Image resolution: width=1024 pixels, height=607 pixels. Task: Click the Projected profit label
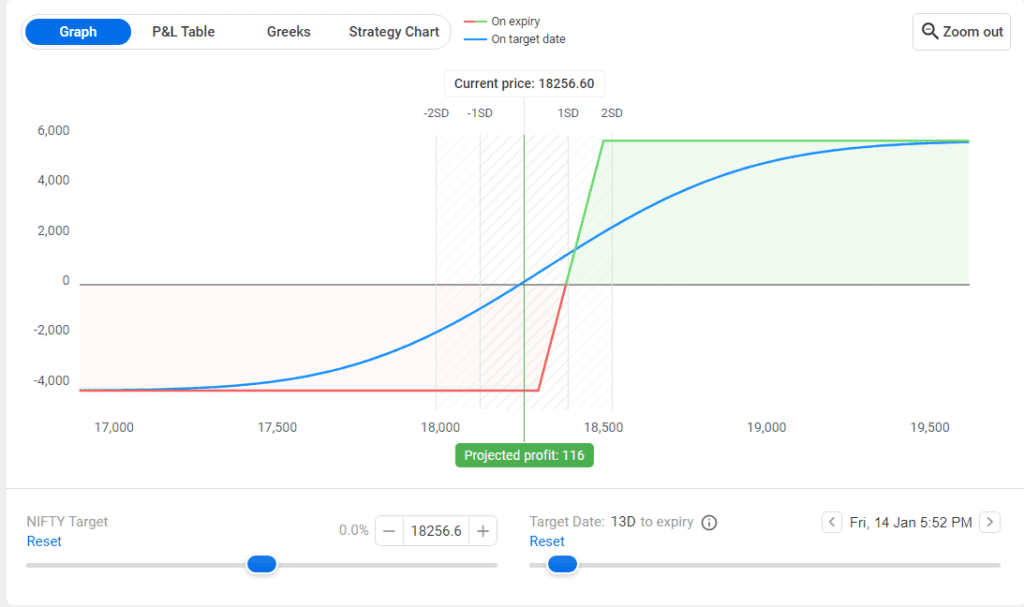(525, 456)
